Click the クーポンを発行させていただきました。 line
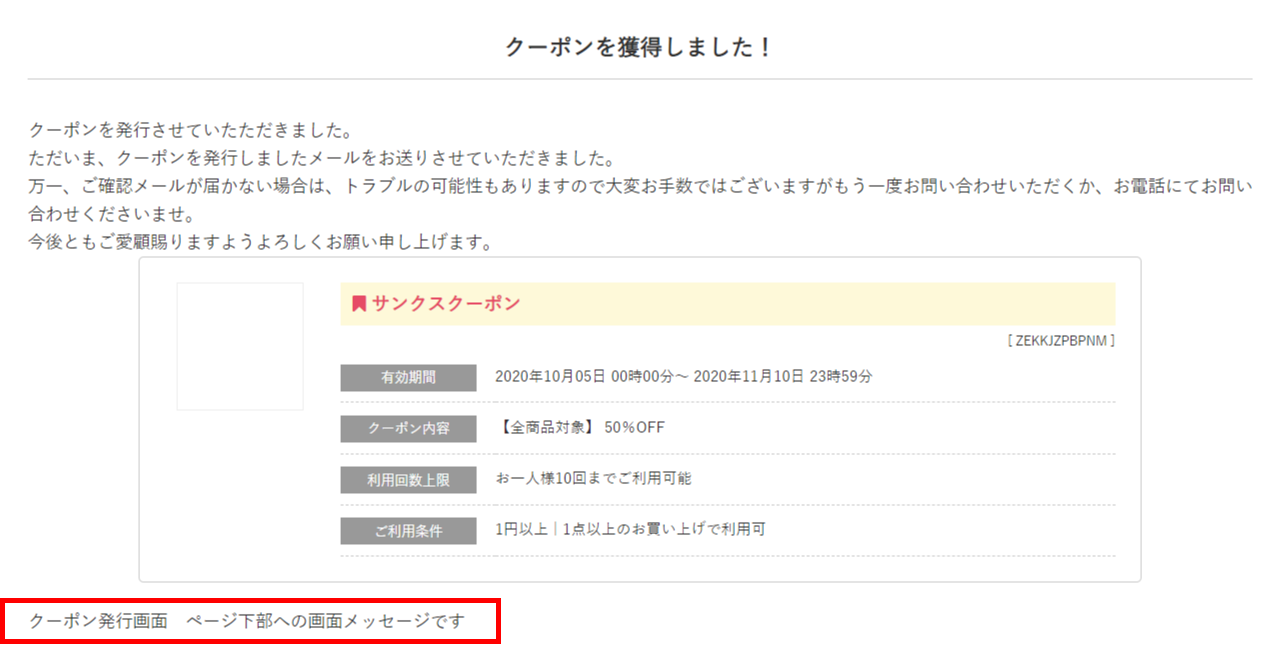Screen dimensions: 1285x654 click(x=190, y=131)
